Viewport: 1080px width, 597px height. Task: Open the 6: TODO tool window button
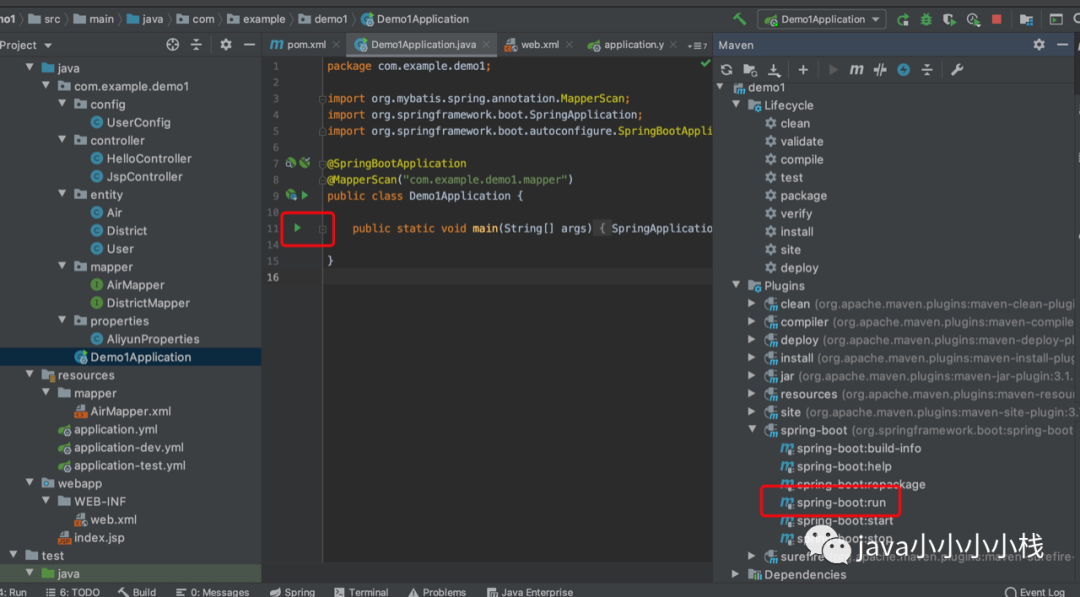point(73,591)
